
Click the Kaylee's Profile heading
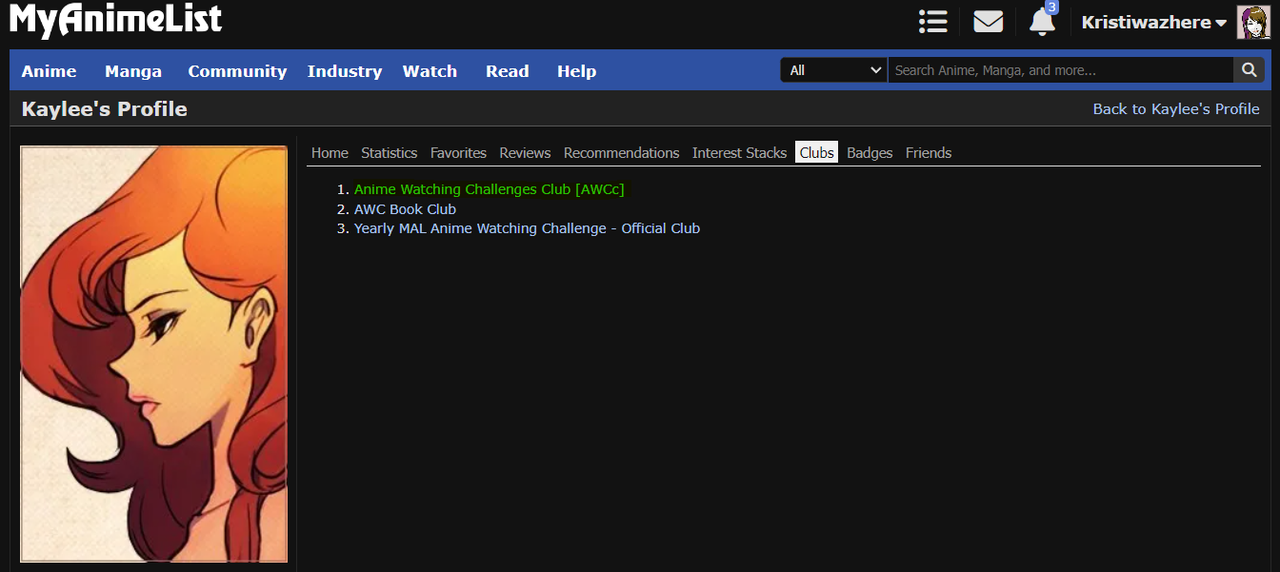click(104, 109)
